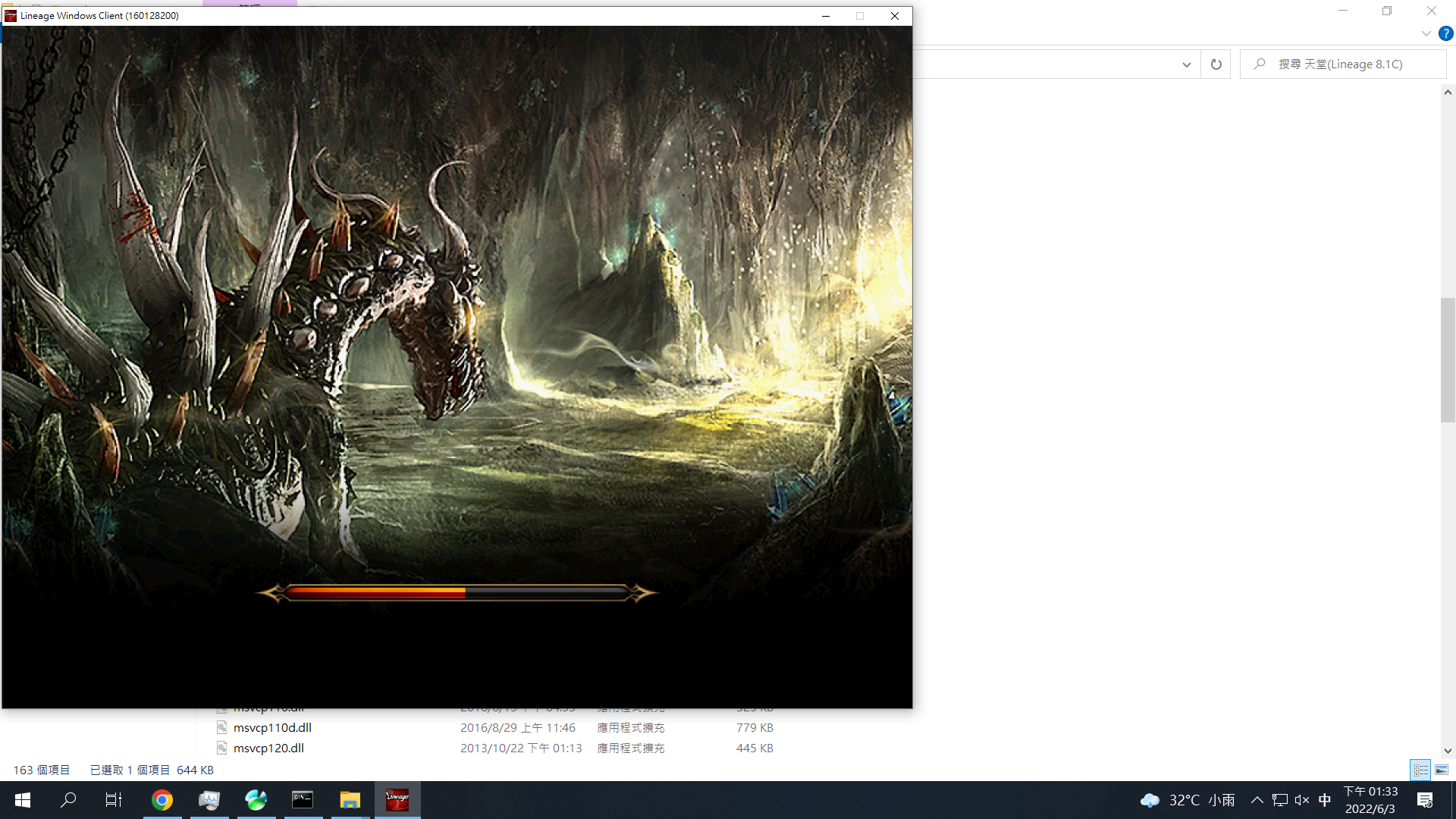1456x819 pixels.
Task: Open network status tray icon
Action: [x=1280, y=800]
